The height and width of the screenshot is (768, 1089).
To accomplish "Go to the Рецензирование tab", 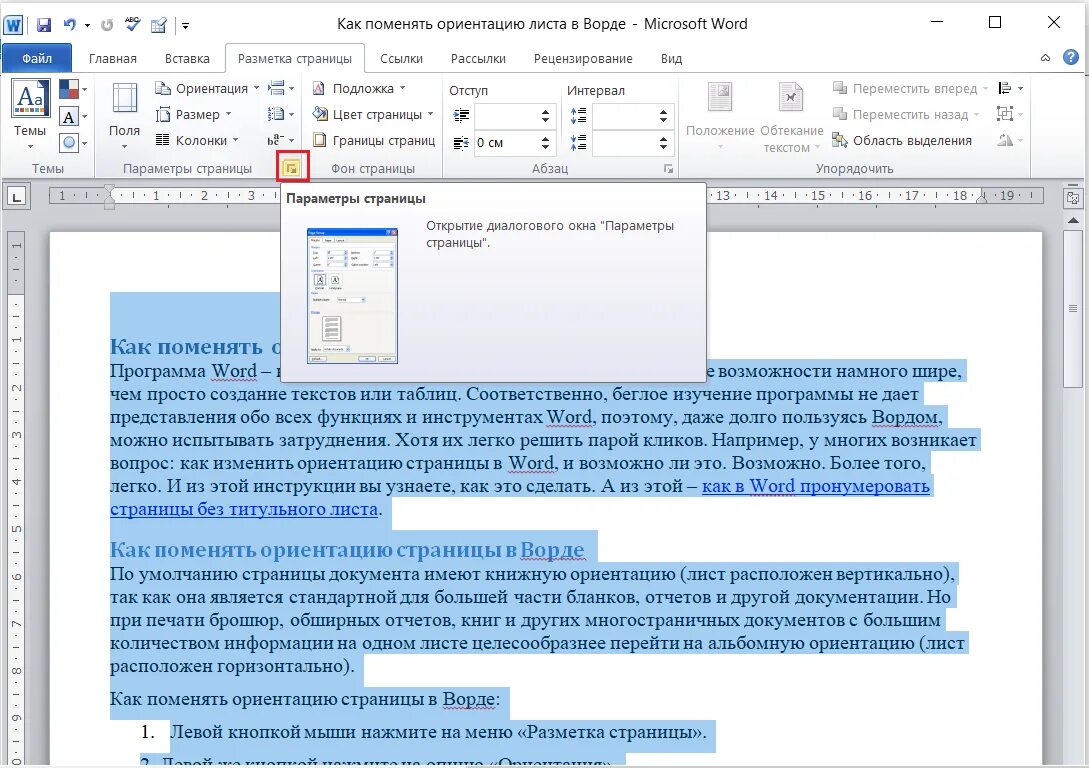I will coord(583,58).
